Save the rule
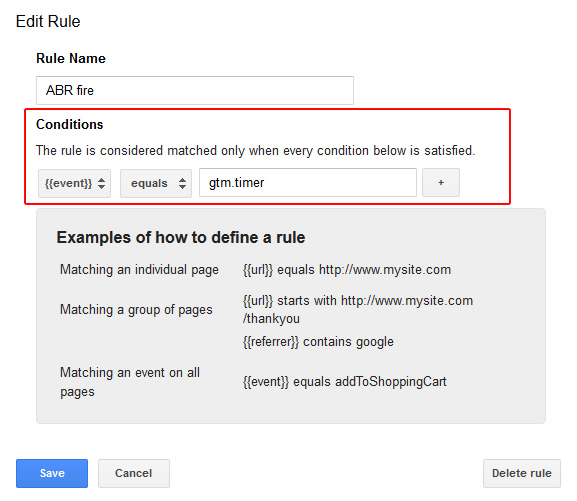This screenshot has width=577, height=501. tap(52, 473)
